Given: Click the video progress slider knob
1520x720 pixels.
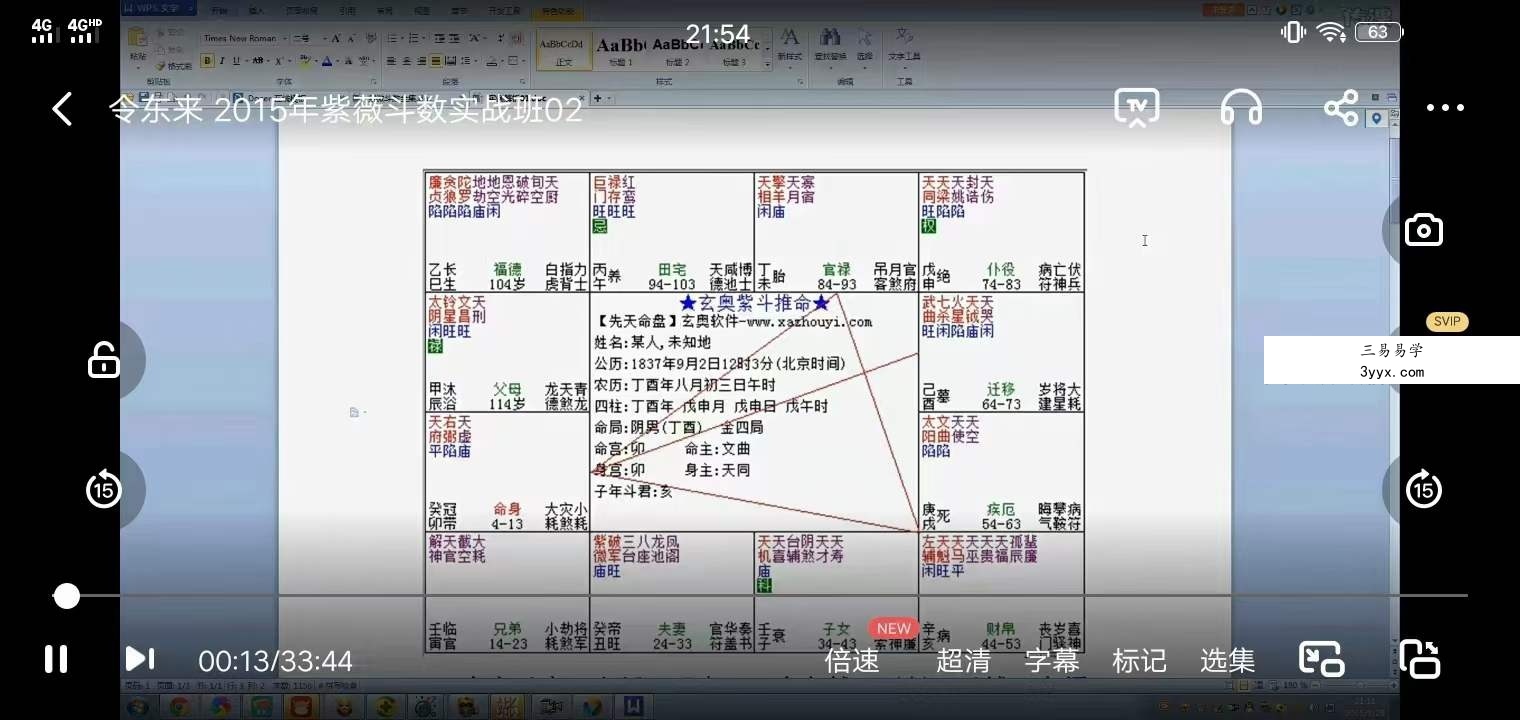Looking at the screenshot, I should click(66, 596).
